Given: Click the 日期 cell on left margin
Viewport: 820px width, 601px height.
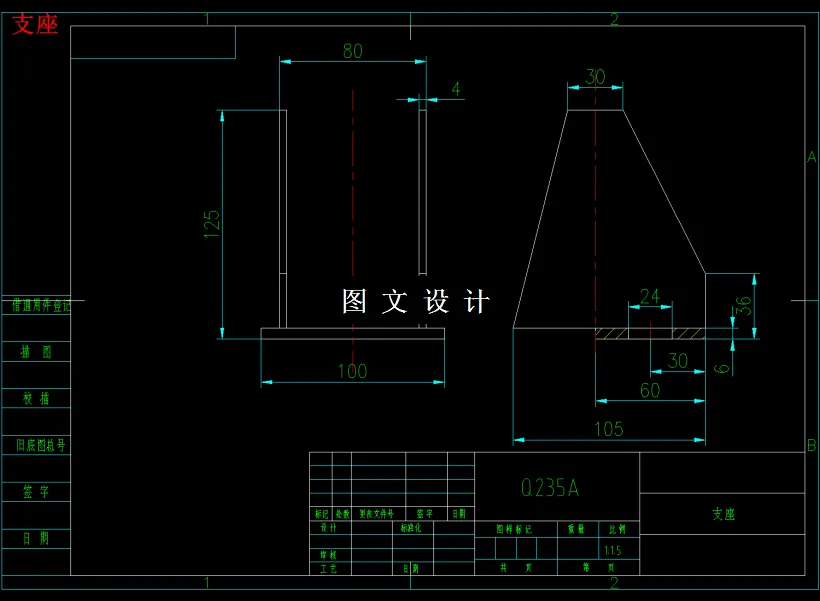Looking at the screenshot, I should click(38, 537).
